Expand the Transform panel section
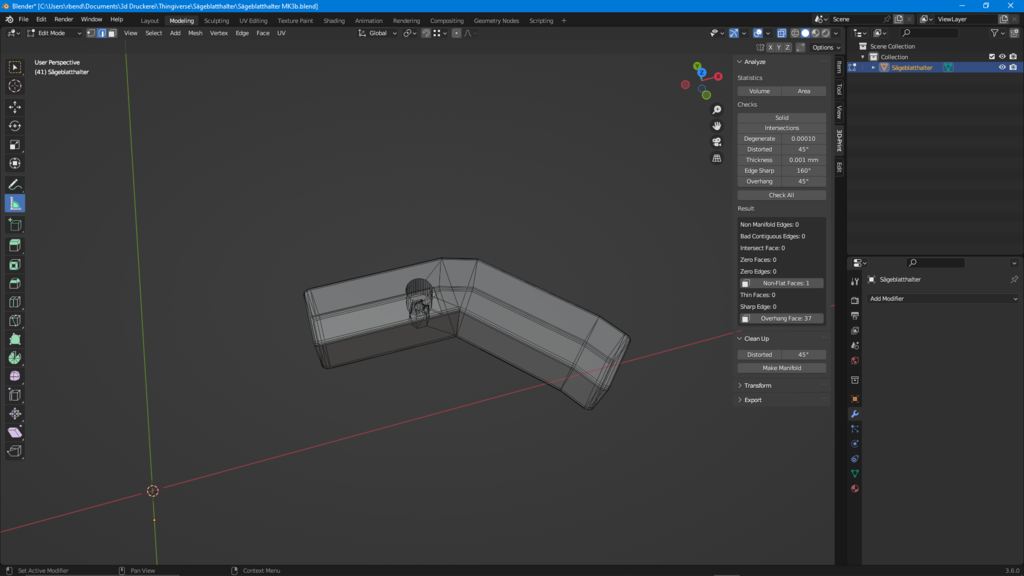The width and height of the screenshot is (1024, 576). click(757, 385)
